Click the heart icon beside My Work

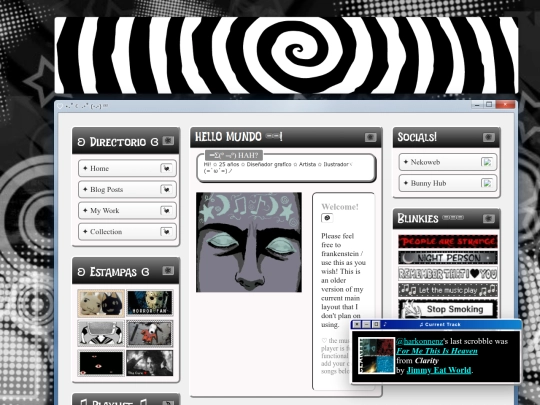coord(166,210)
